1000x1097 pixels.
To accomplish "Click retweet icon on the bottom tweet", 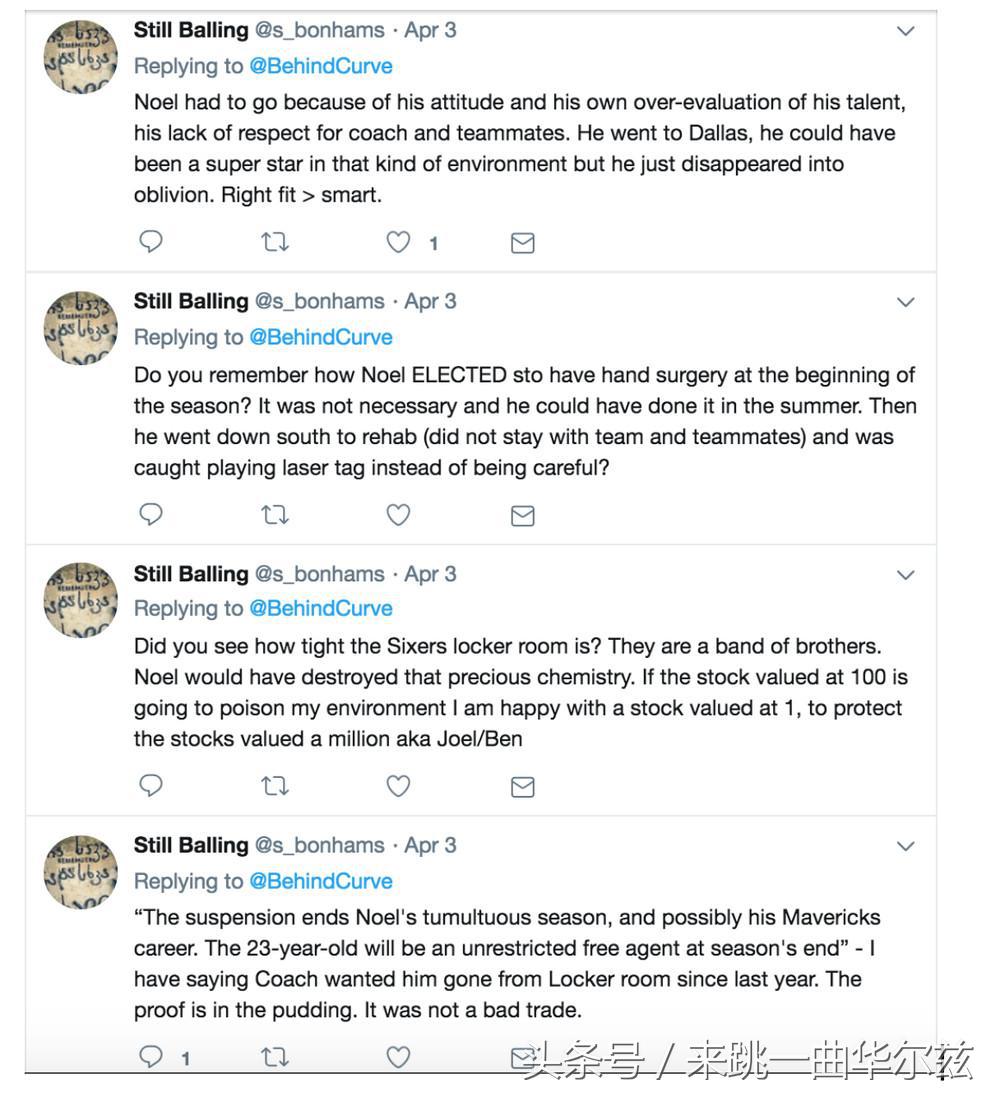I will (x=274, y=1055).
